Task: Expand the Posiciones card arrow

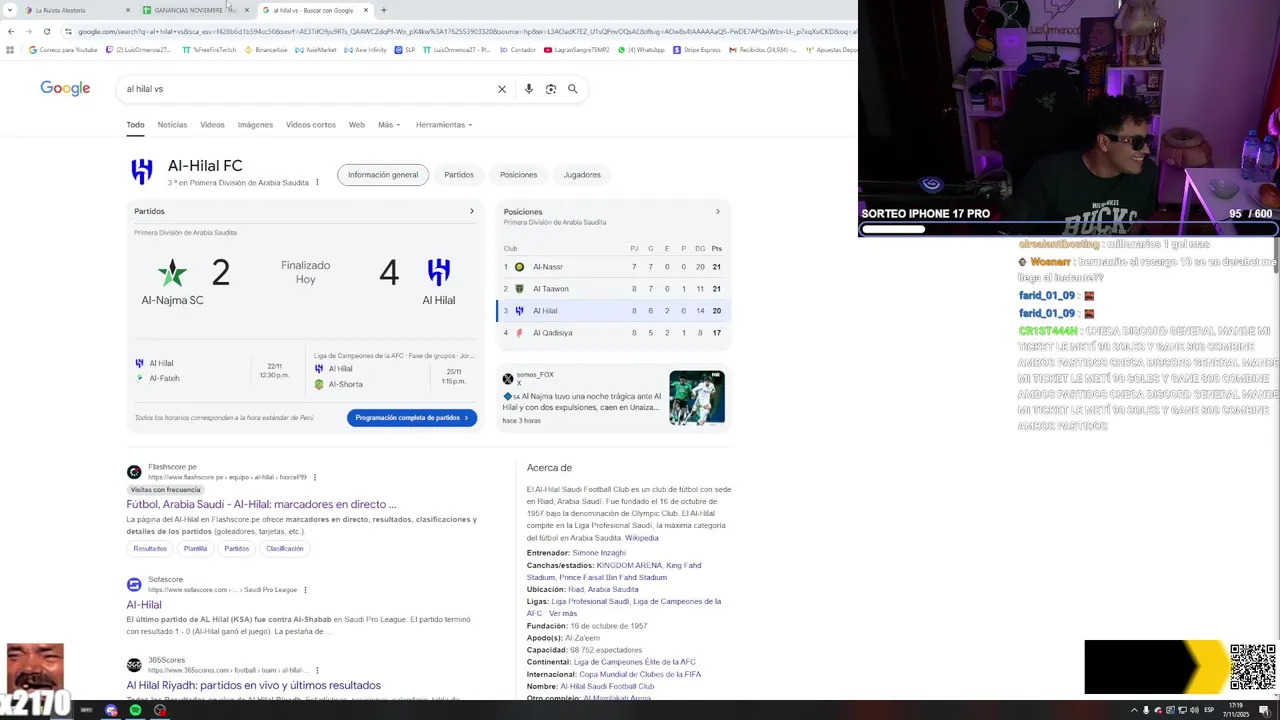Action: (717, 211)
